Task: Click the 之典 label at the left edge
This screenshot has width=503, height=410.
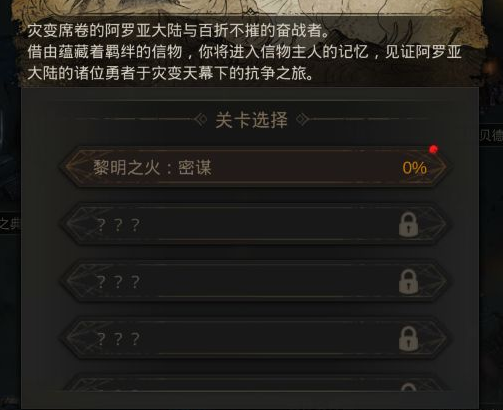Action: coord(10,223)
